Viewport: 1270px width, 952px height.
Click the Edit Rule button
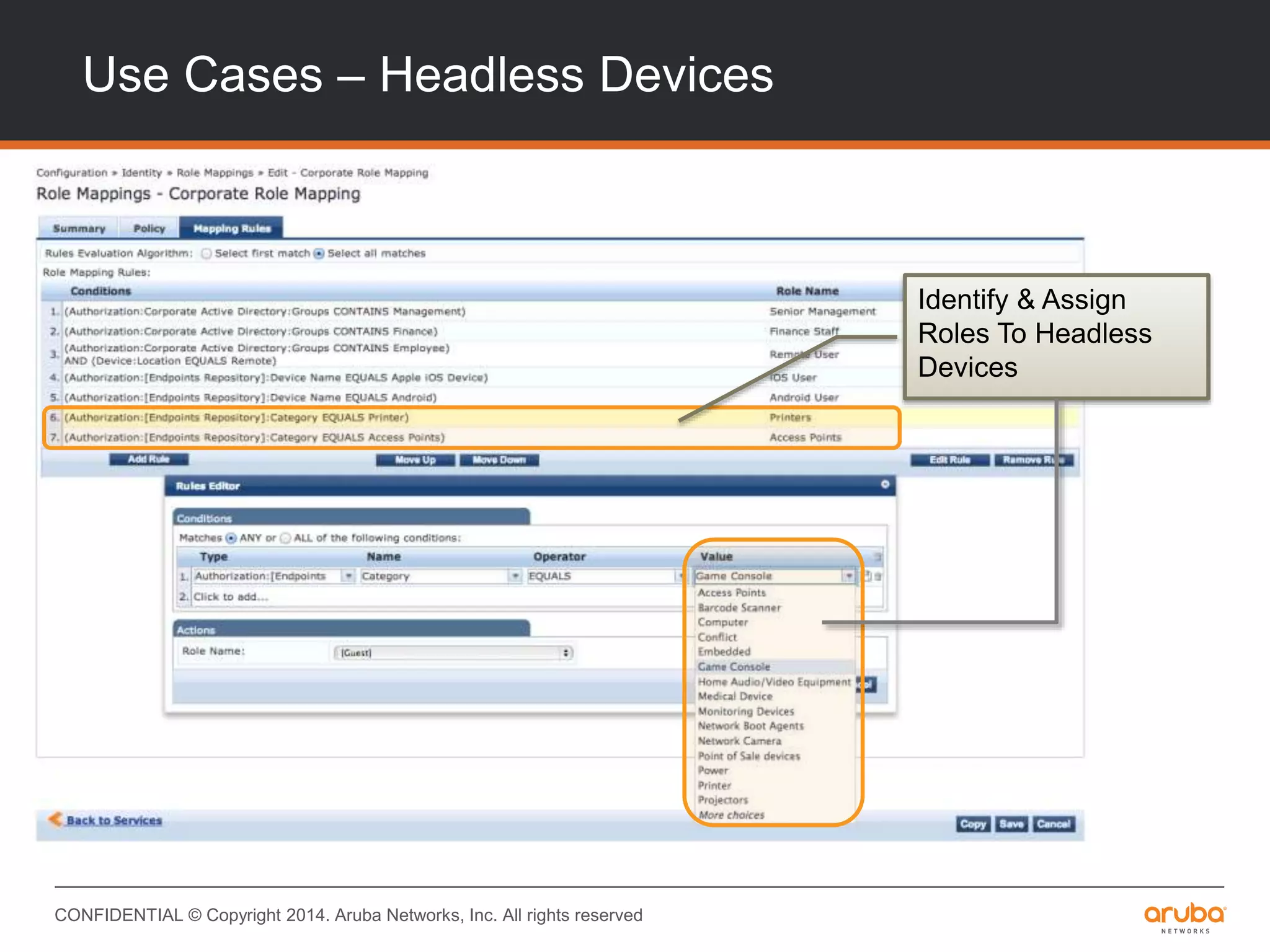[950, 460]
